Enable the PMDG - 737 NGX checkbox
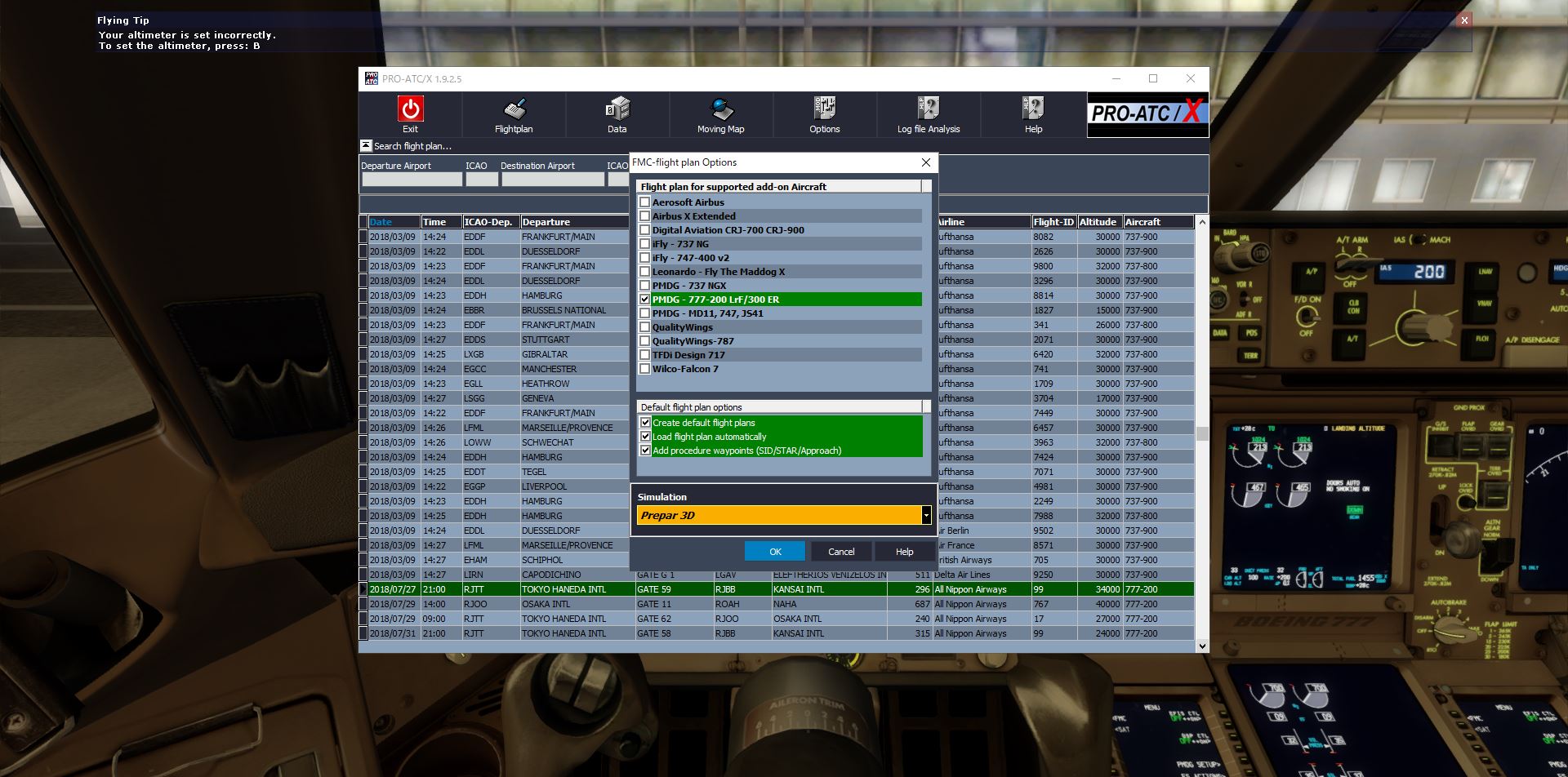This screenshot has width=1568, height=777. tap(645, 286)
